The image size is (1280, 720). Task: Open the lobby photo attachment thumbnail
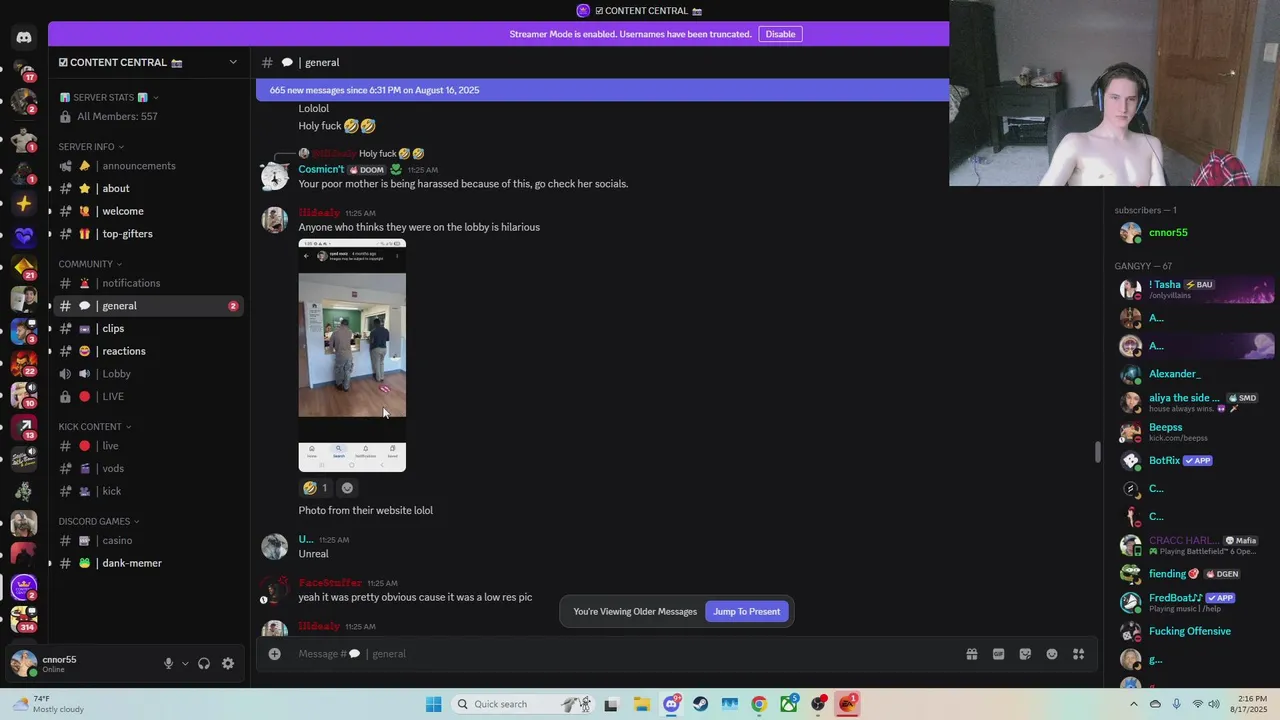[352, 355]
